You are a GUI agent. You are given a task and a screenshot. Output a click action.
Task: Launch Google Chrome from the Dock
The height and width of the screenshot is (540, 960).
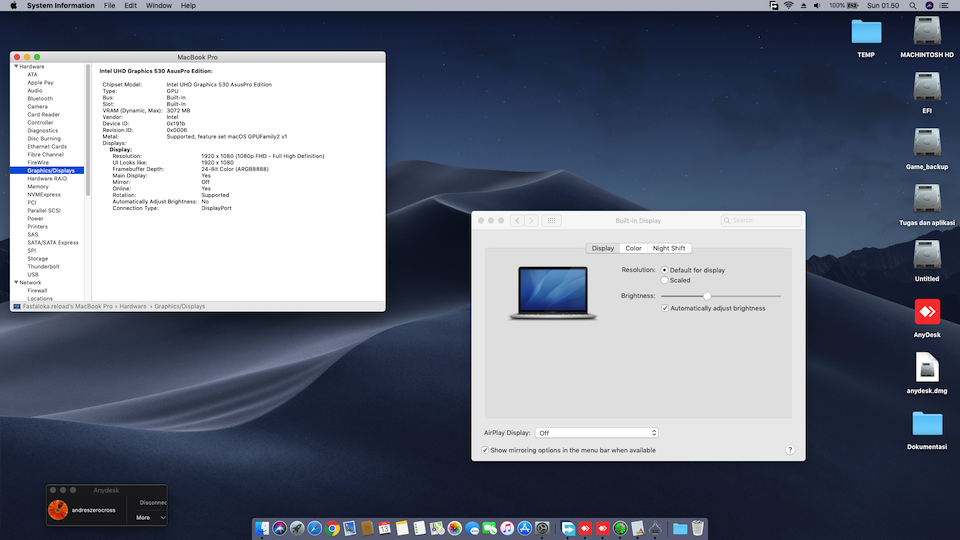pos(332,528)
